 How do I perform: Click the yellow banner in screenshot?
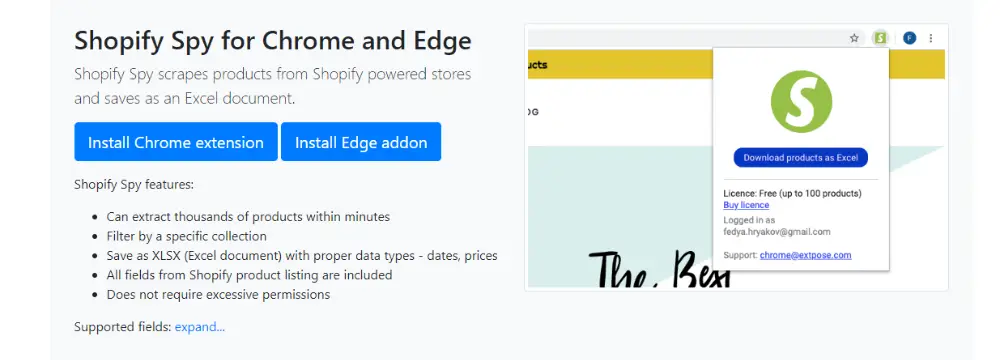pyautogui.click(x=619, y=64)
